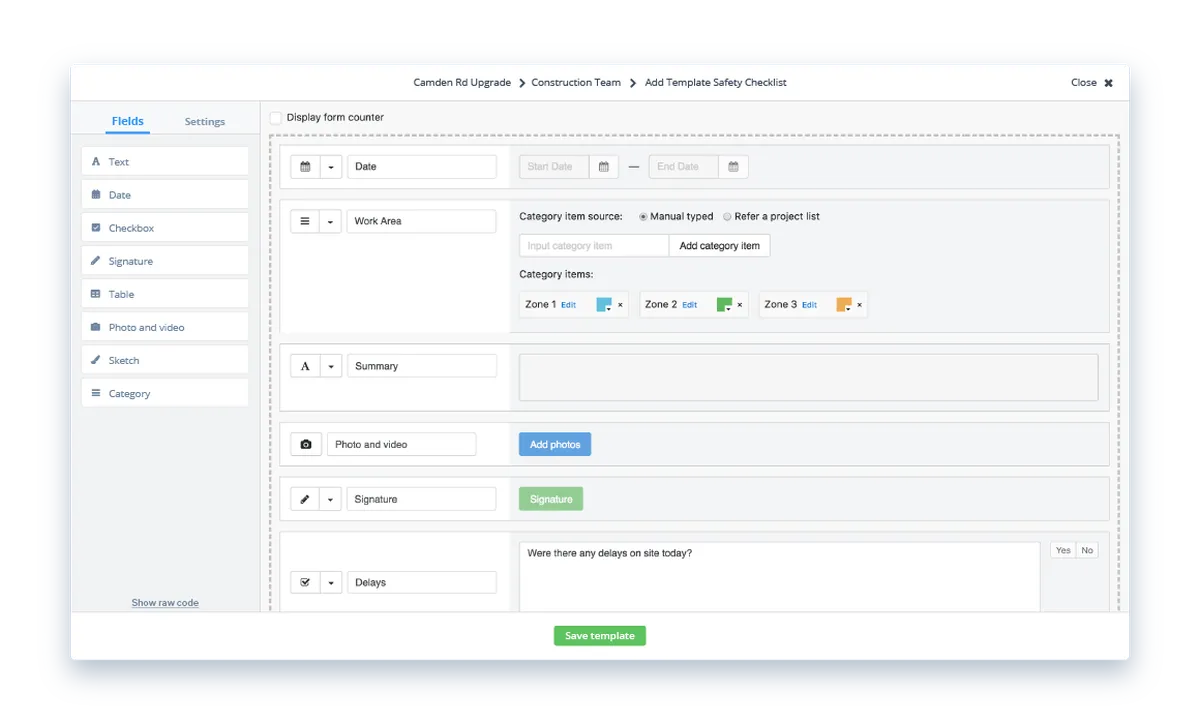Open dropdown arrow next to Summary icon
Viewport: 1200px width, 724px height.
click(331, 366)
